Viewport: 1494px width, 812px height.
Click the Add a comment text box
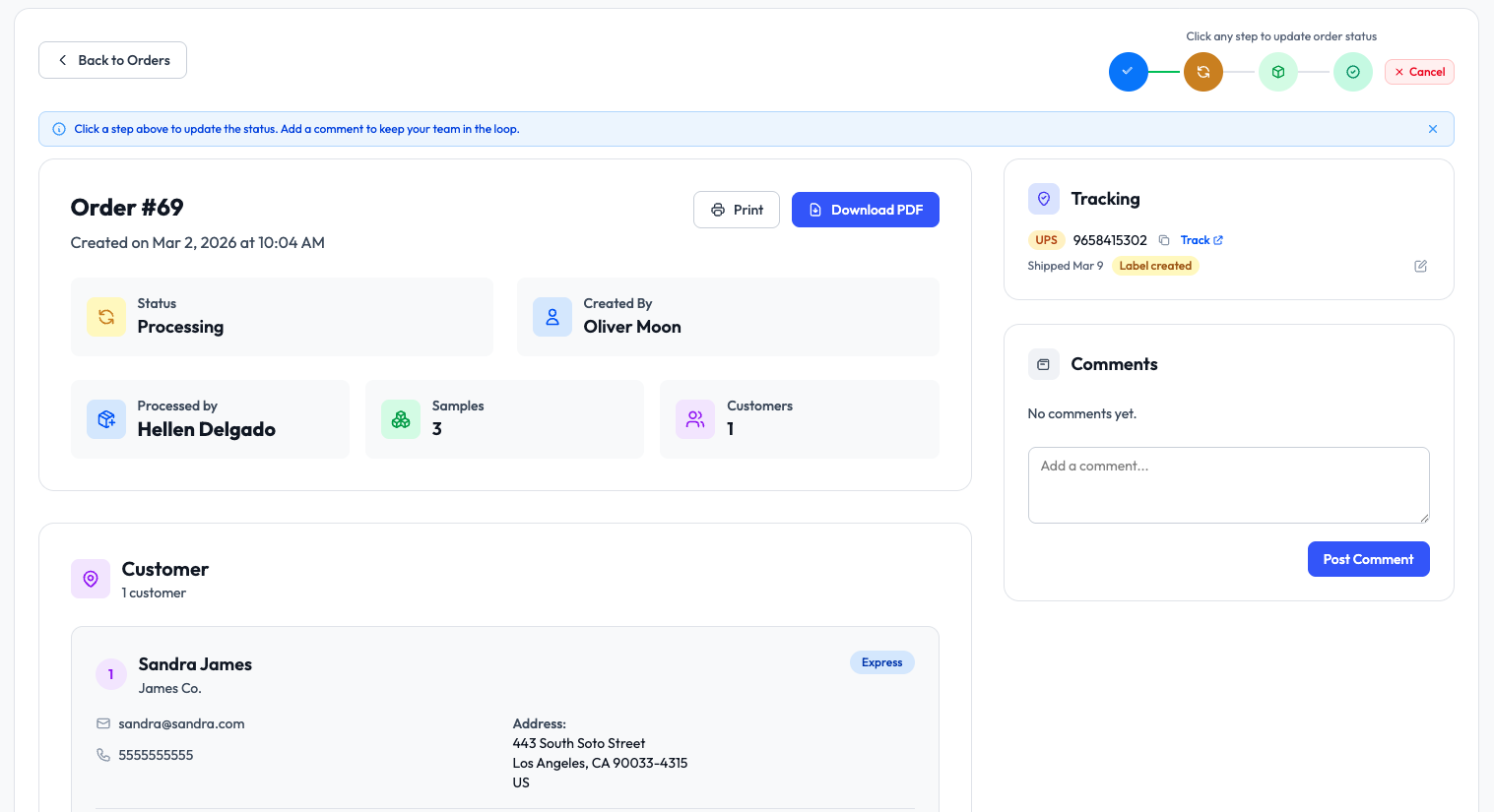1227,484
